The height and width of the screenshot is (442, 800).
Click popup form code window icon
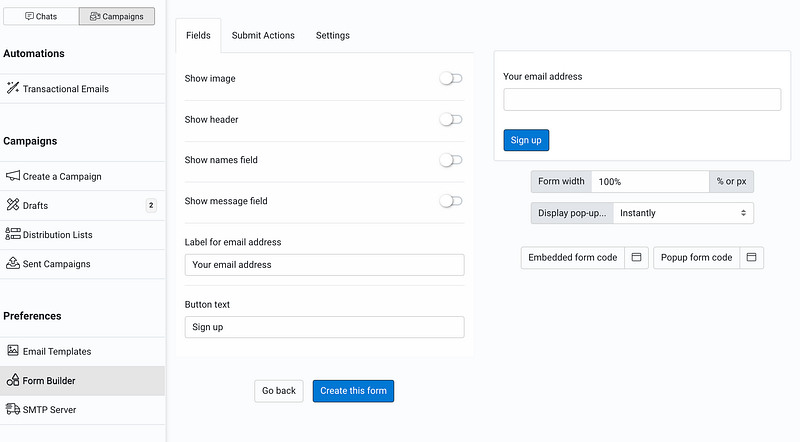point(752,257)
